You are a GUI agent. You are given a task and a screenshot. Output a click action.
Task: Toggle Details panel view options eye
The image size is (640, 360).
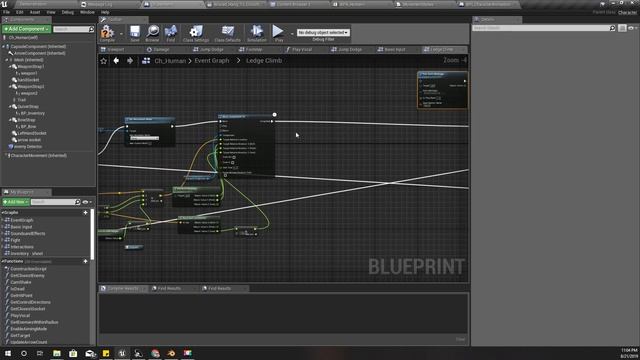[631, 28]
